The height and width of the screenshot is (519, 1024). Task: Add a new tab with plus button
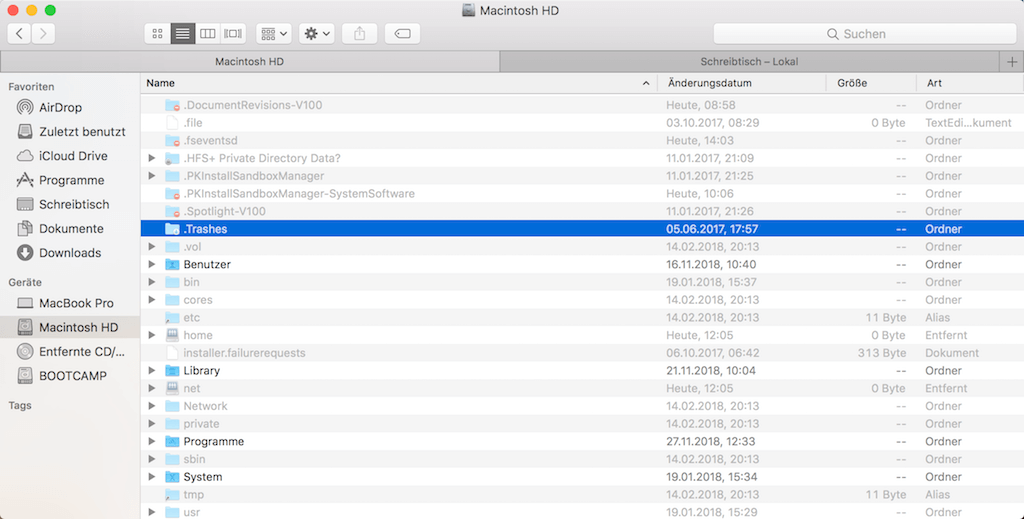click(x=1012, y=61)
